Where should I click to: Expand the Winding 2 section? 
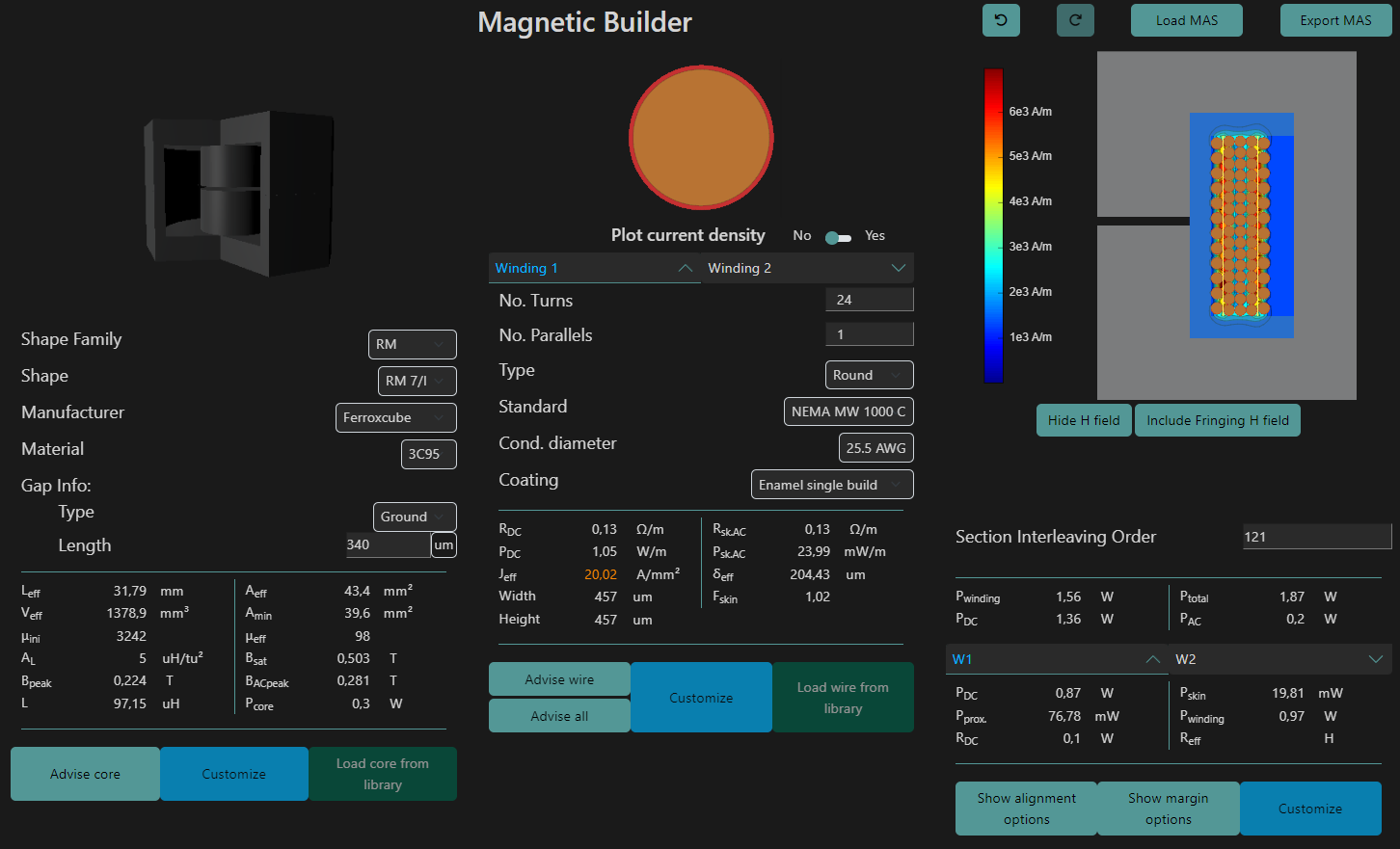[807, 268]
